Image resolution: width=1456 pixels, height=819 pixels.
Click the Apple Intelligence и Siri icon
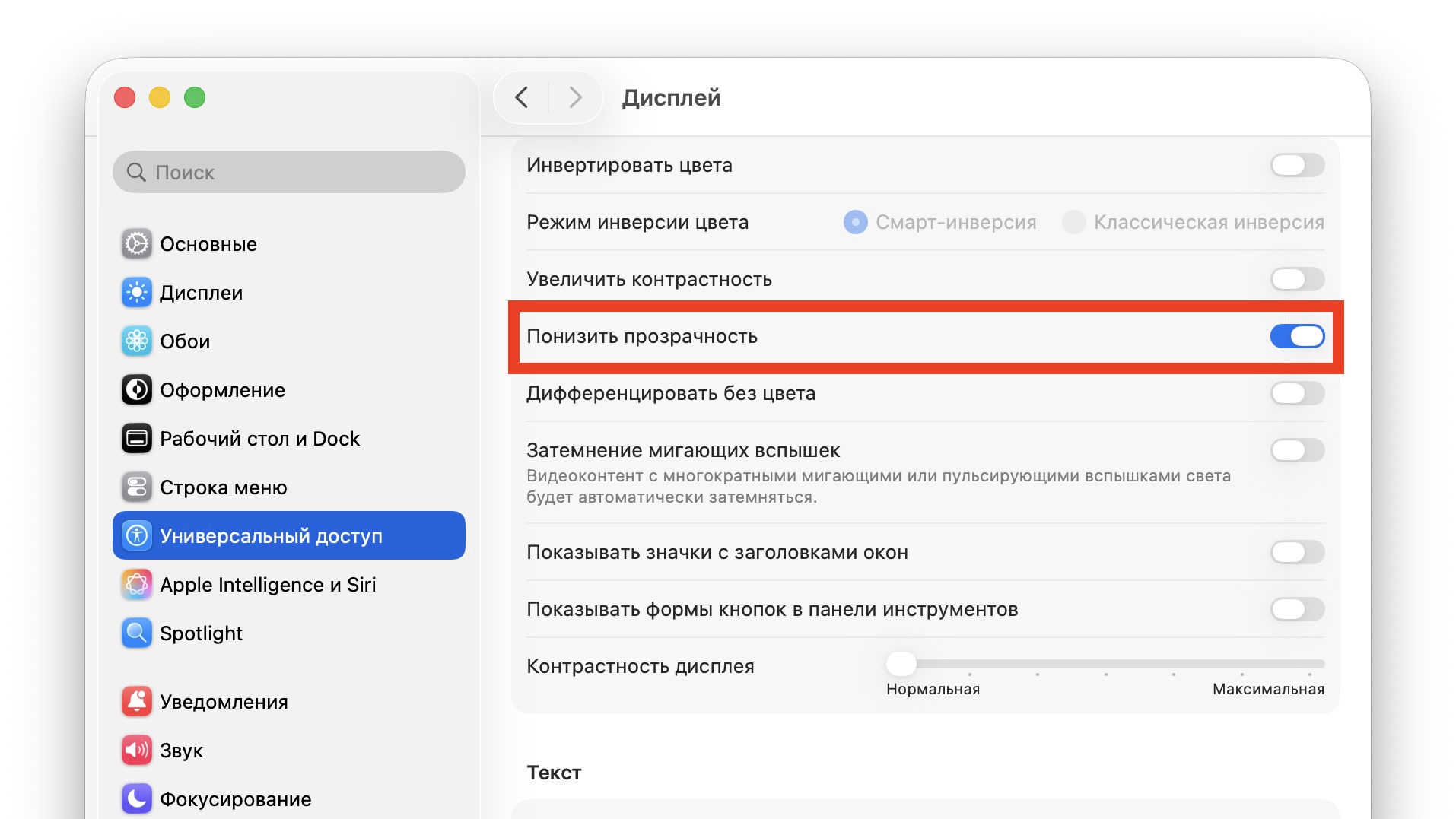click(137, 585)
